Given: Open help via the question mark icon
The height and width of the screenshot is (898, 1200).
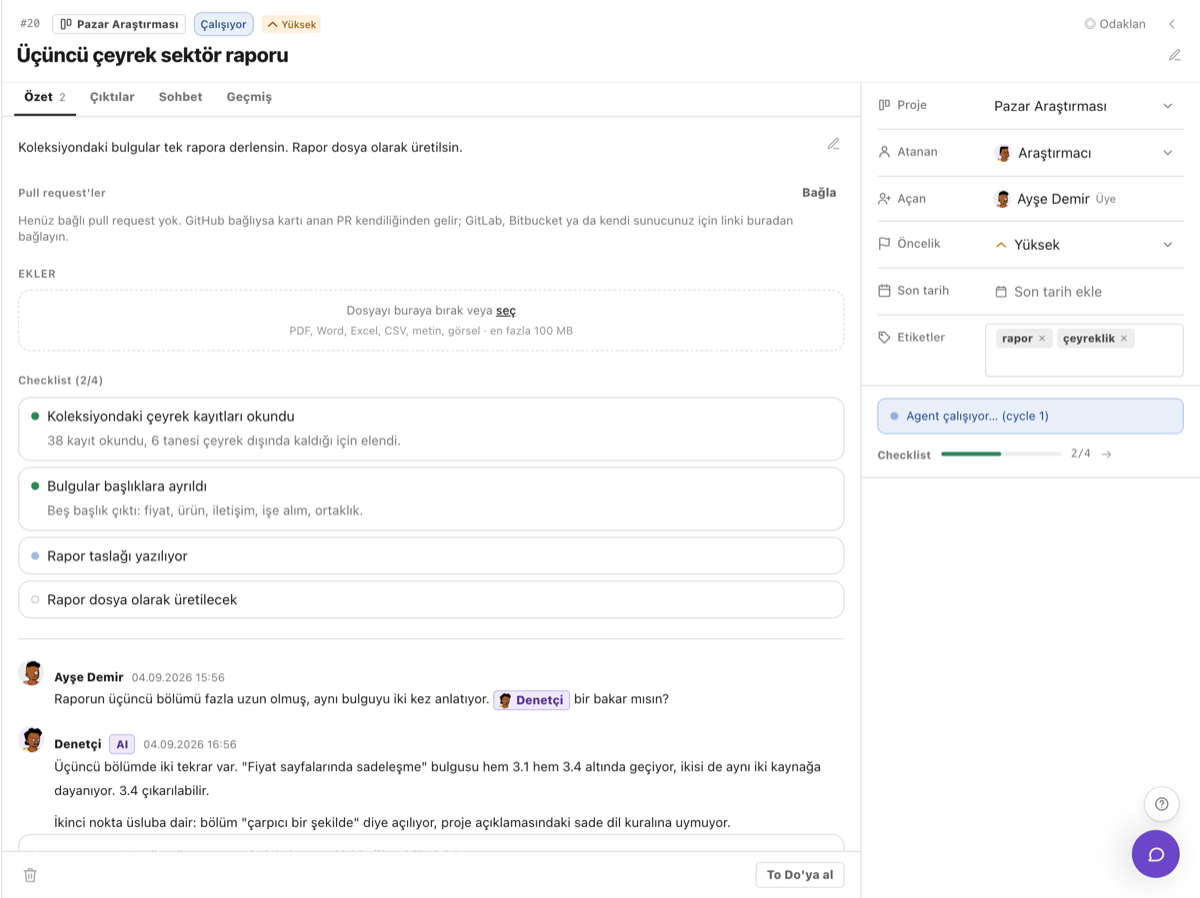Looking at the screenshot, I should pyautogui.click(x=1161, y=804).
